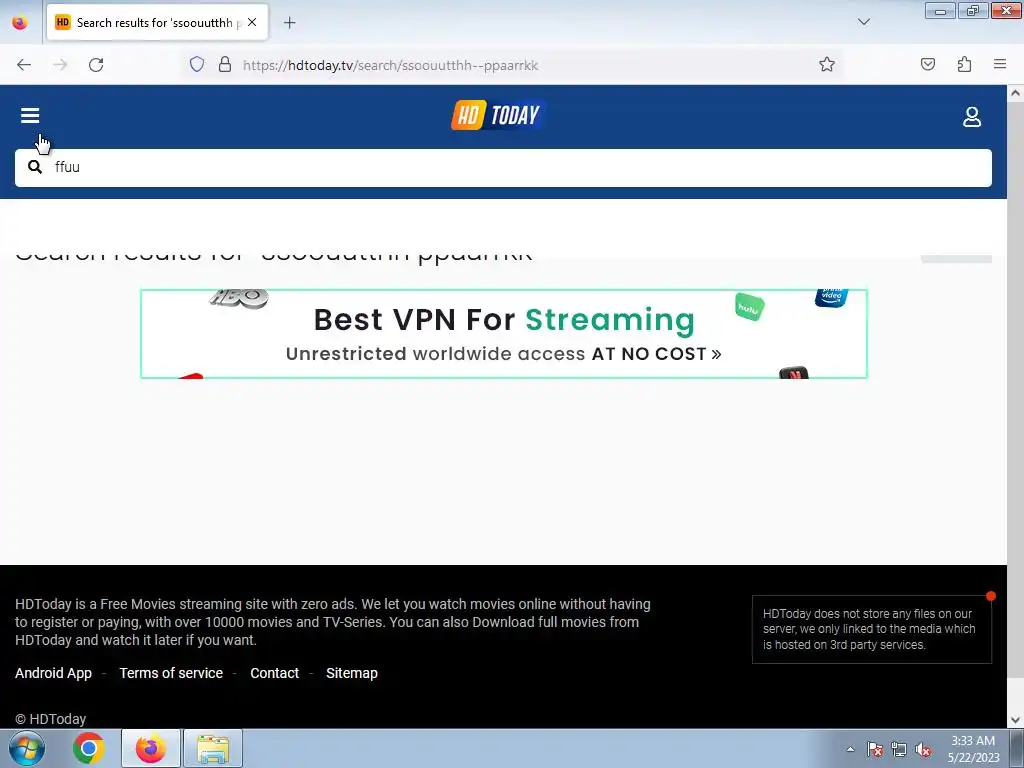Click the © HDToday footer text
This screenshot has width=1024, height=768.
(x=50, y=719)
